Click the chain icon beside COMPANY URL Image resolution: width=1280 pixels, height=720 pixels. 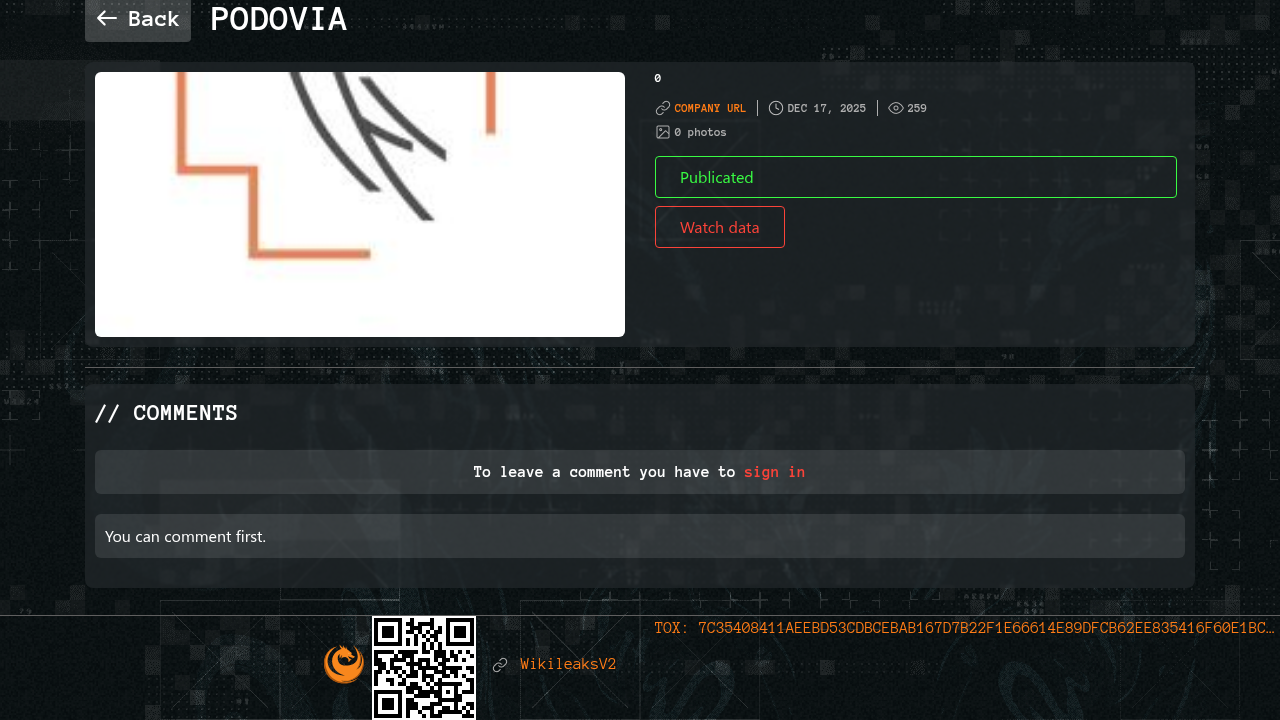tap(662, 108)
